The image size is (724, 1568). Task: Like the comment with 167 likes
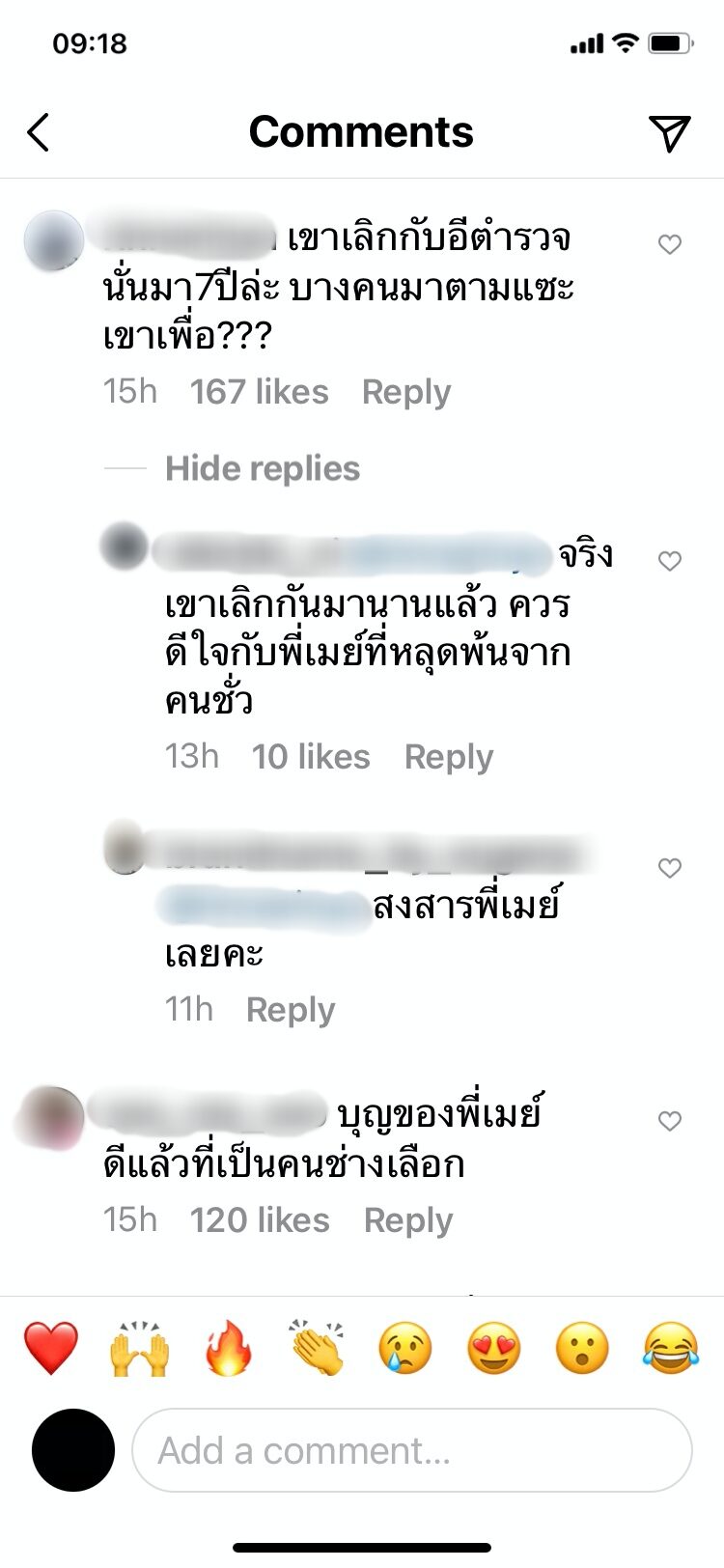tap(670, 244)
